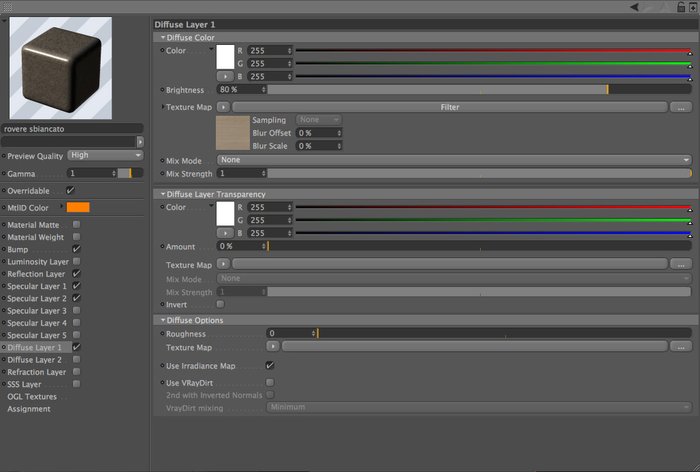Viewport: 700px width, 472px height.
Task: Select the Reflection Layer tab
Action: click(x=36, y=274)
